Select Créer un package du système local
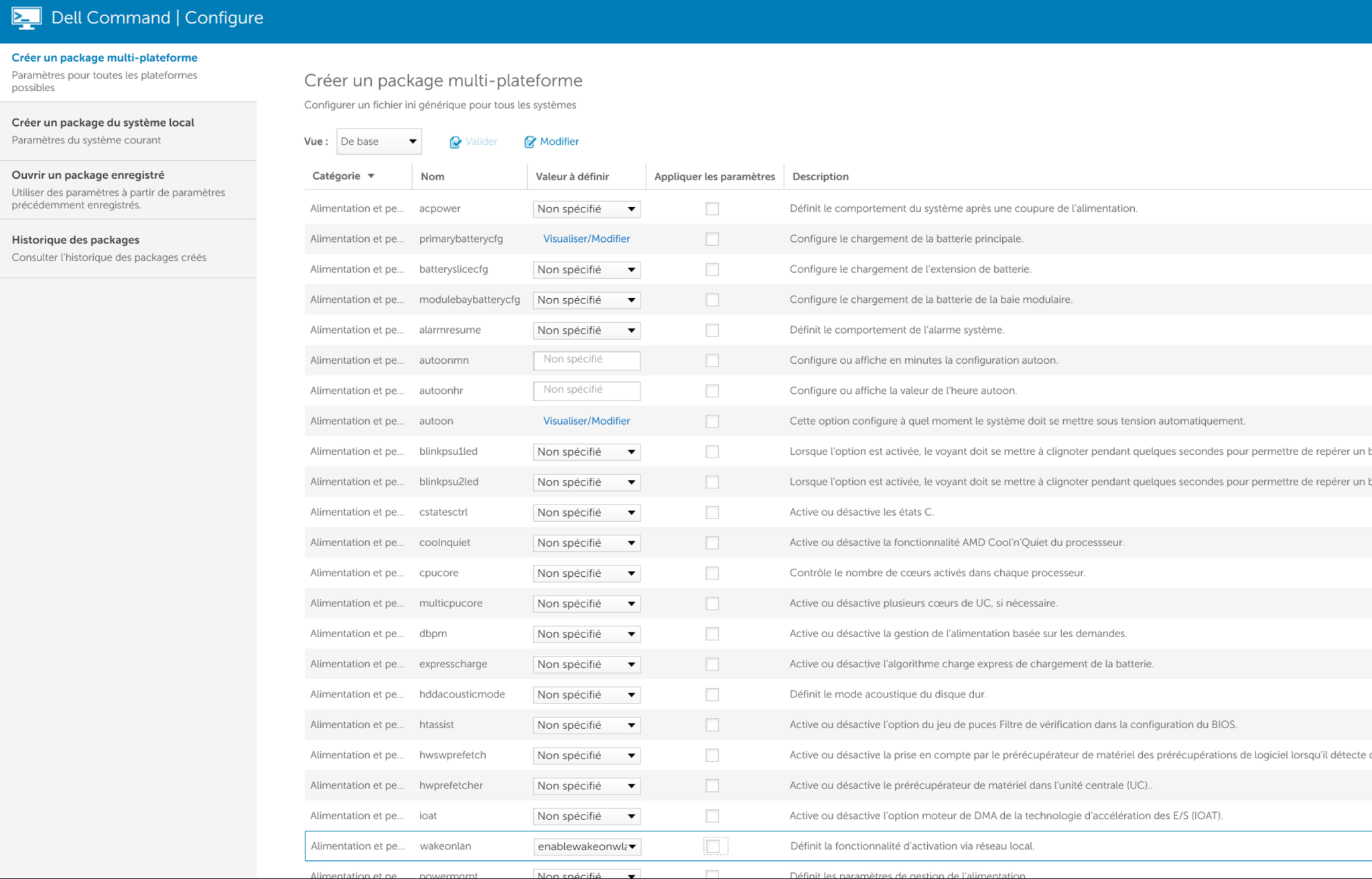 (x=102, y=123)
